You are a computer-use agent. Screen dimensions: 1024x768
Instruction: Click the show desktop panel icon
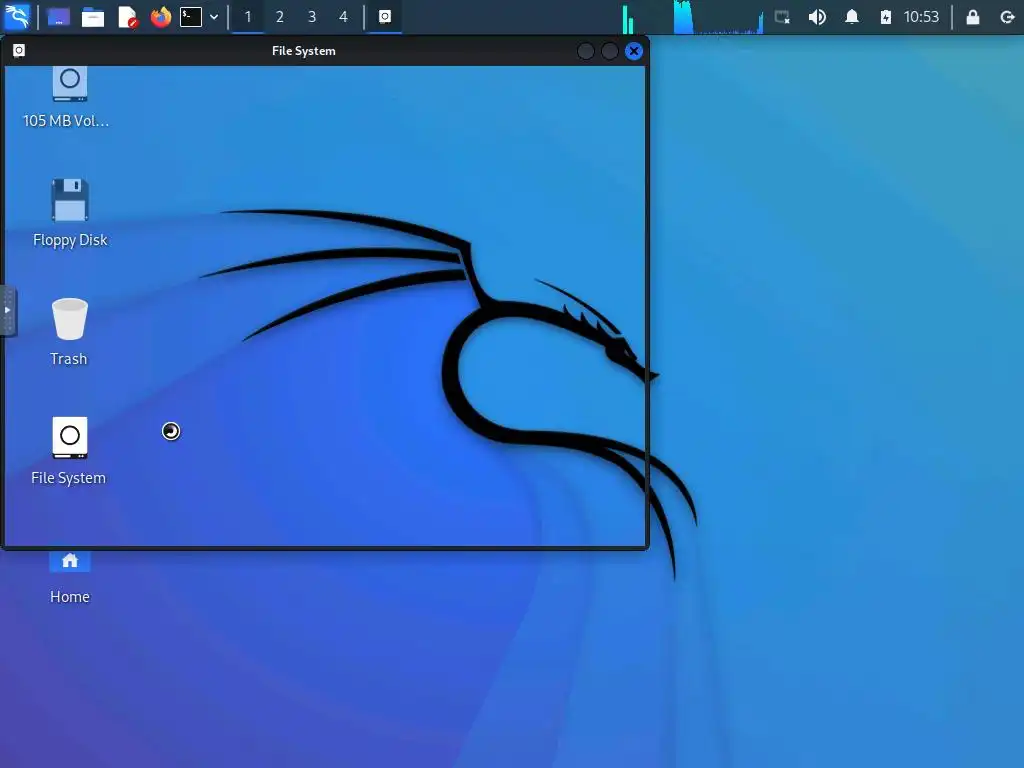[x=59, y=17]
